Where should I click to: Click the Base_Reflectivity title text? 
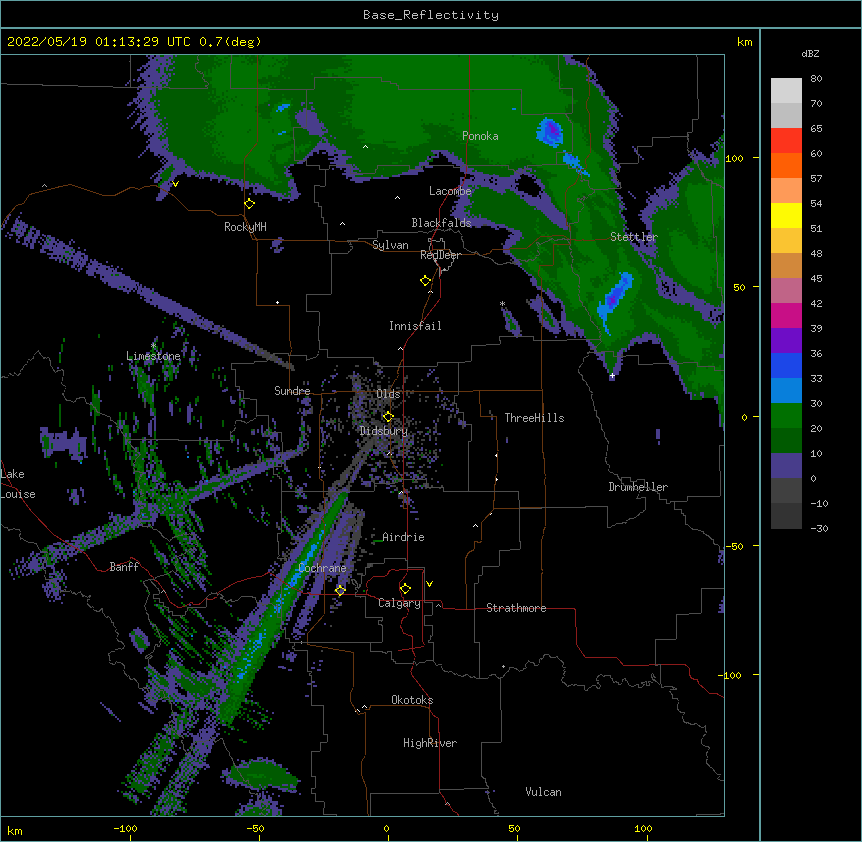[x=431, y=15]
